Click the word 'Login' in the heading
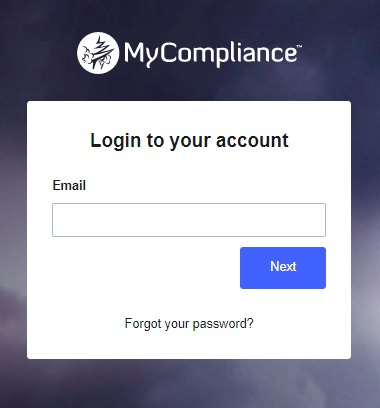The width and height of the screenshot is (380, 408). coord(116,141)
